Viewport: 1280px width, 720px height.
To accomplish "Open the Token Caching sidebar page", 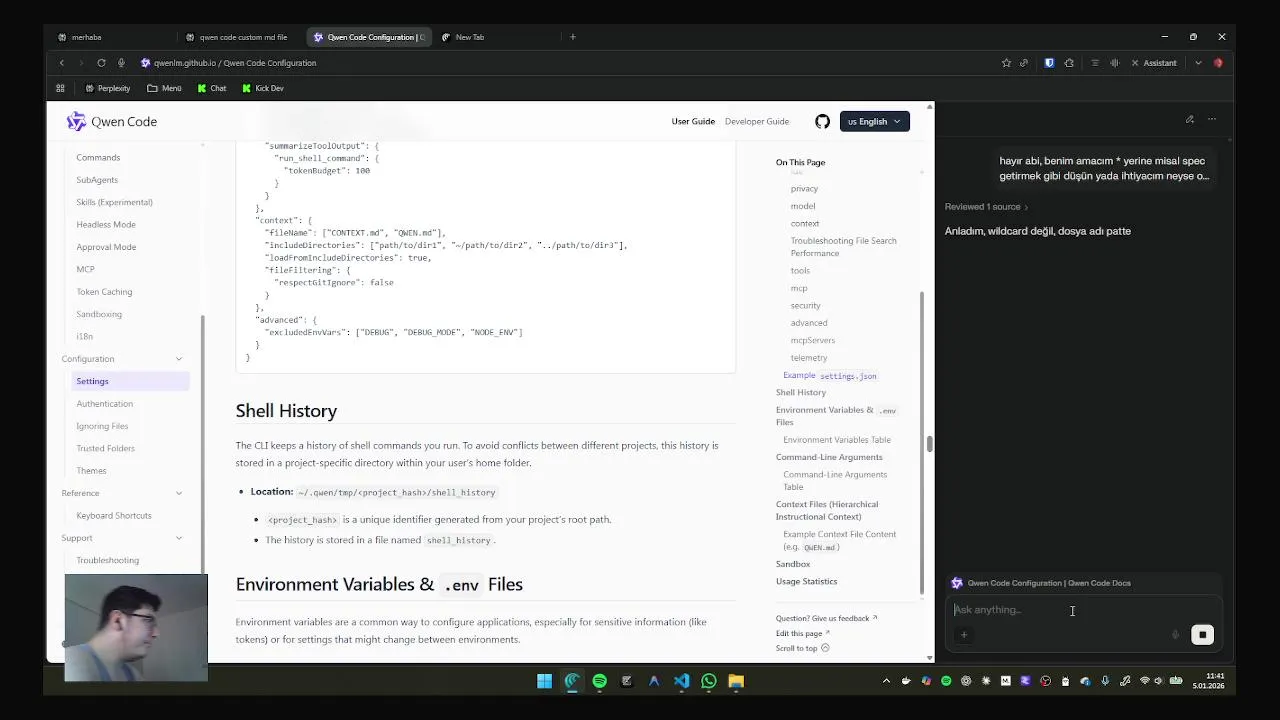I will point(104,292).
